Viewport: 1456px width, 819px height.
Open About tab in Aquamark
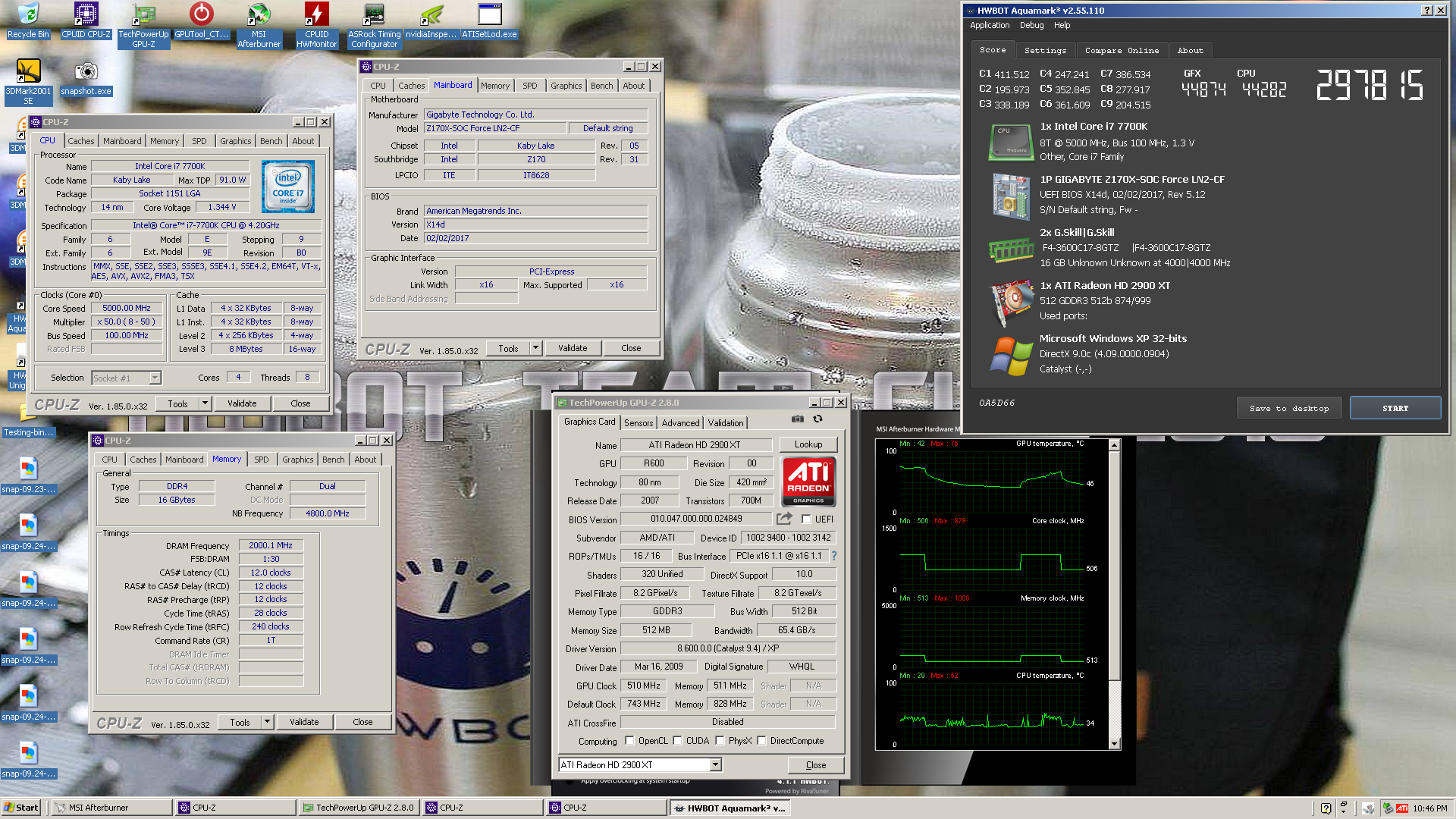tap(1190, 50)
